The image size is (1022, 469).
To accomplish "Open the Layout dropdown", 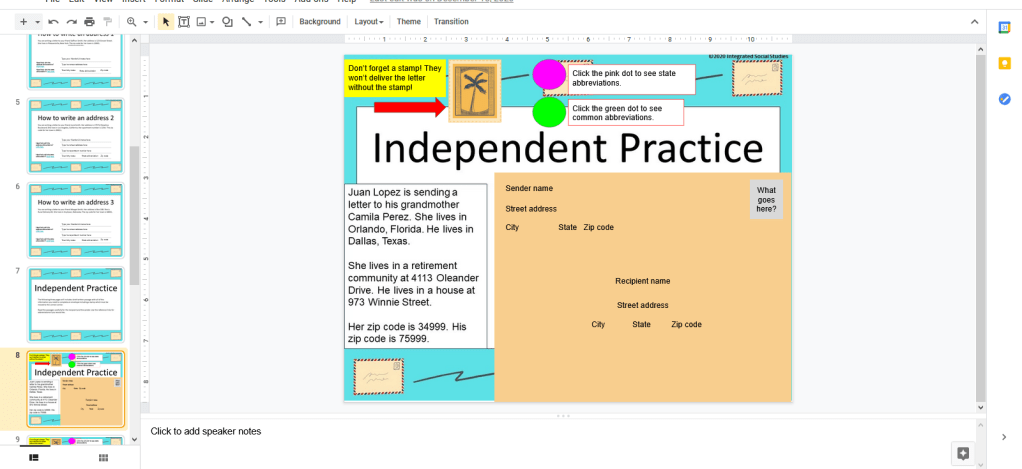I will [x=369, y=21].
